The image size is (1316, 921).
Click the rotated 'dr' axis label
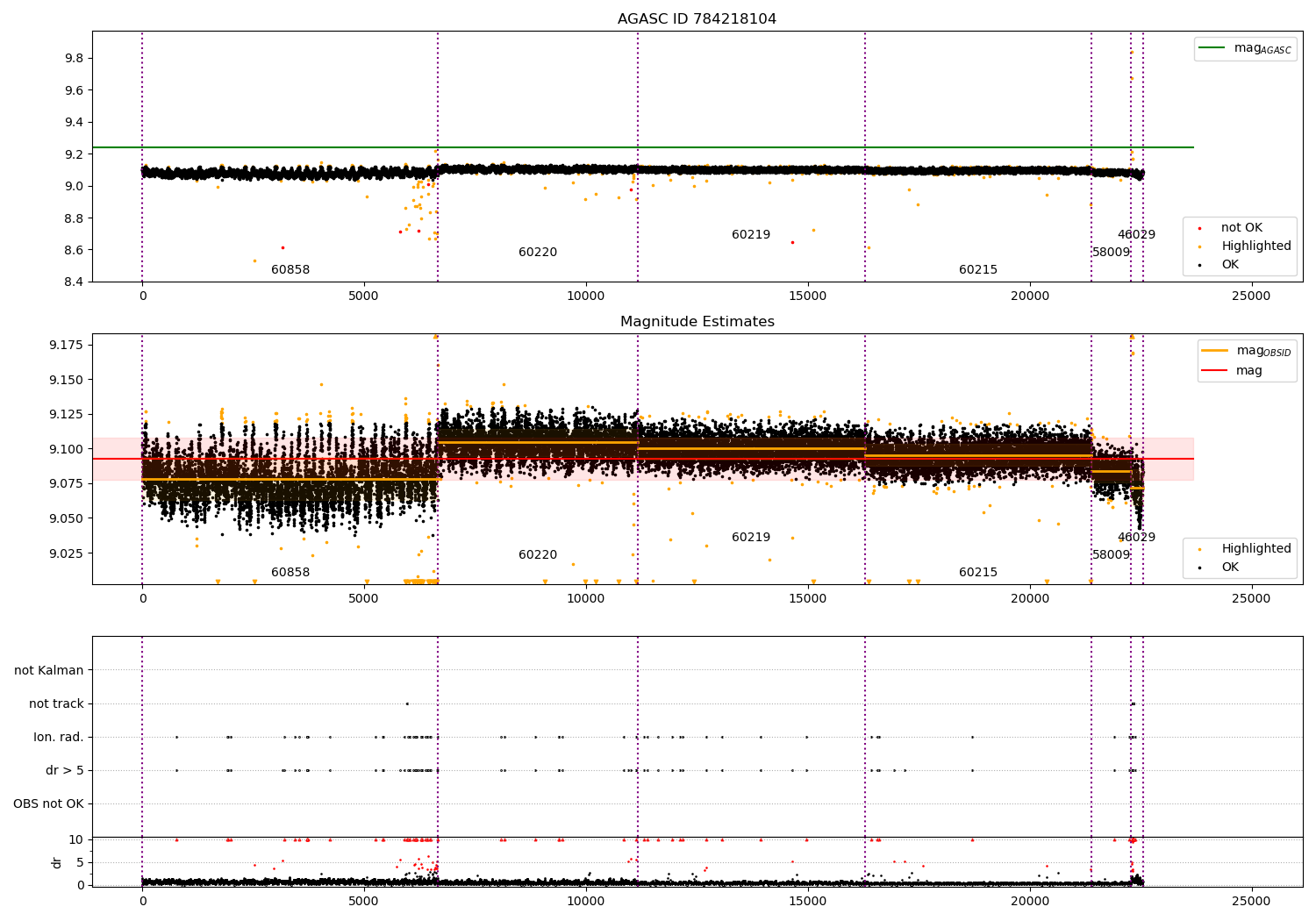tap(57, 863)
